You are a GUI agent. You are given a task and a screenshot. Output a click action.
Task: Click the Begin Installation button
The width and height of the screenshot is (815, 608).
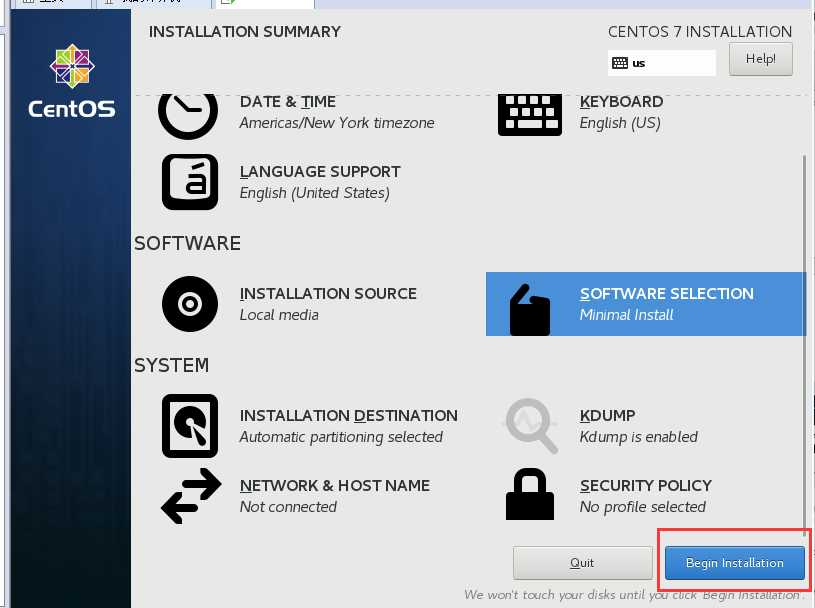[734, 563]
